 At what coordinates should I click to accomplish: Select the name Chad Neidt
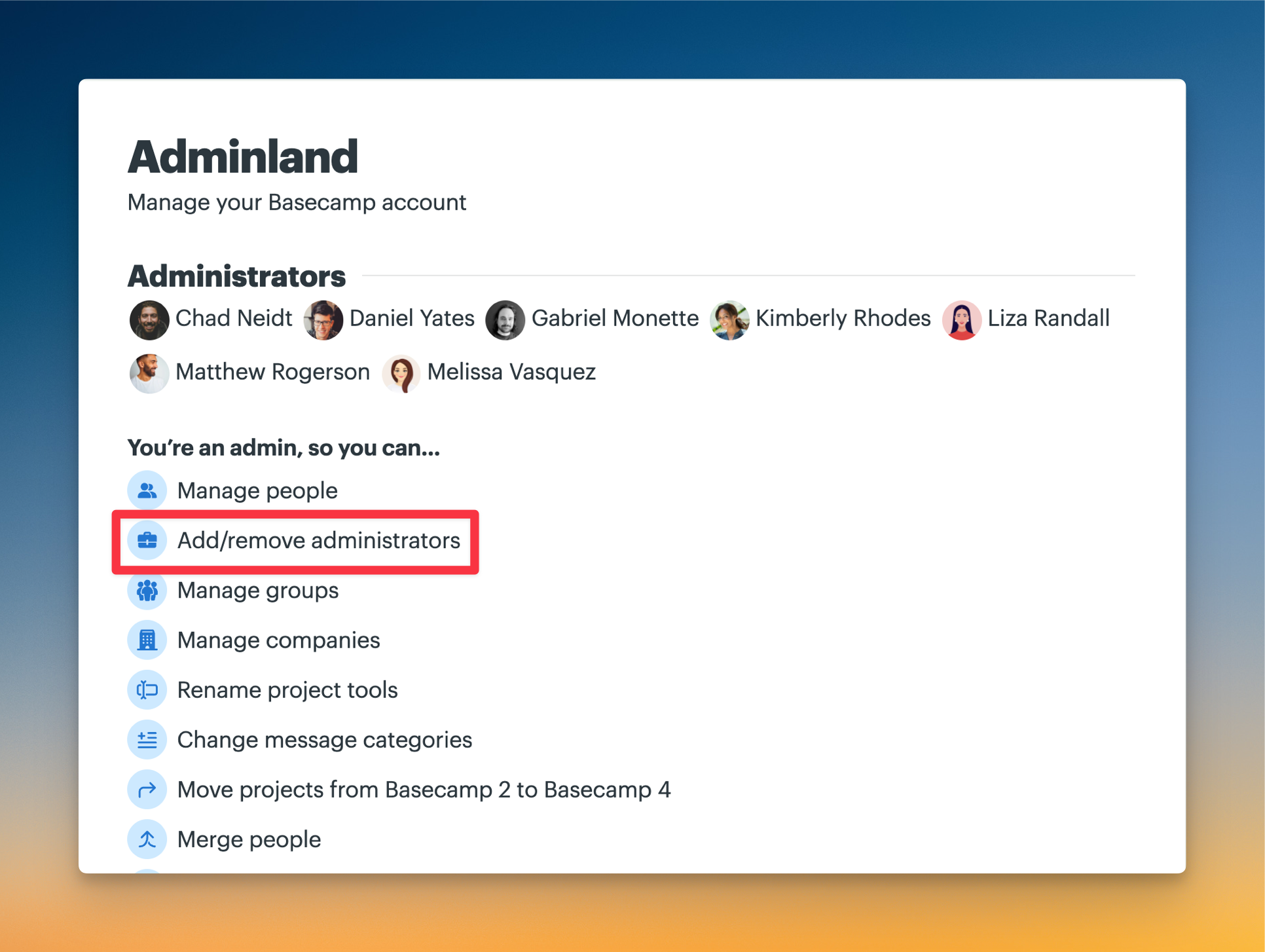pos(234,318)
